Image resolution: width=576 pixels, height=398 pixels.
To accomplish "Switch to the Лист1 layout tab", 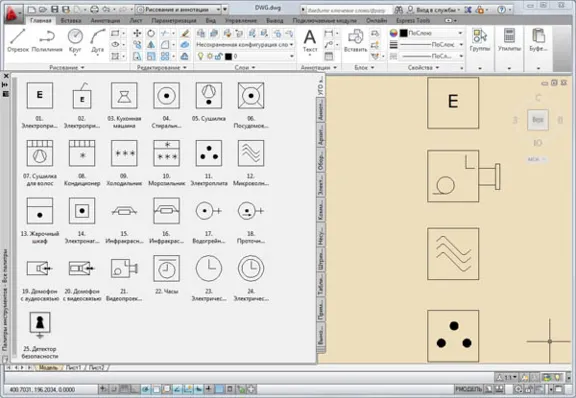I will [73, 367].
